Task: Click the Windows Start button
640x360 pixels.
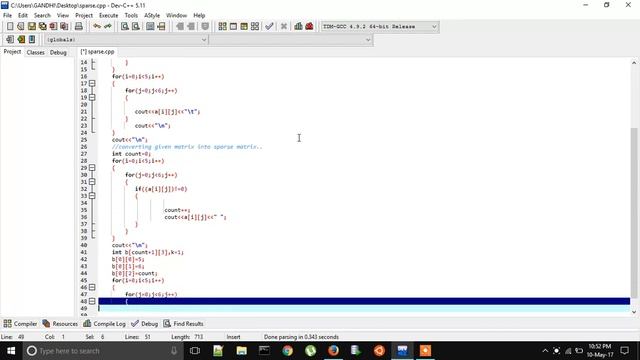Action: (x=11, y=351)
